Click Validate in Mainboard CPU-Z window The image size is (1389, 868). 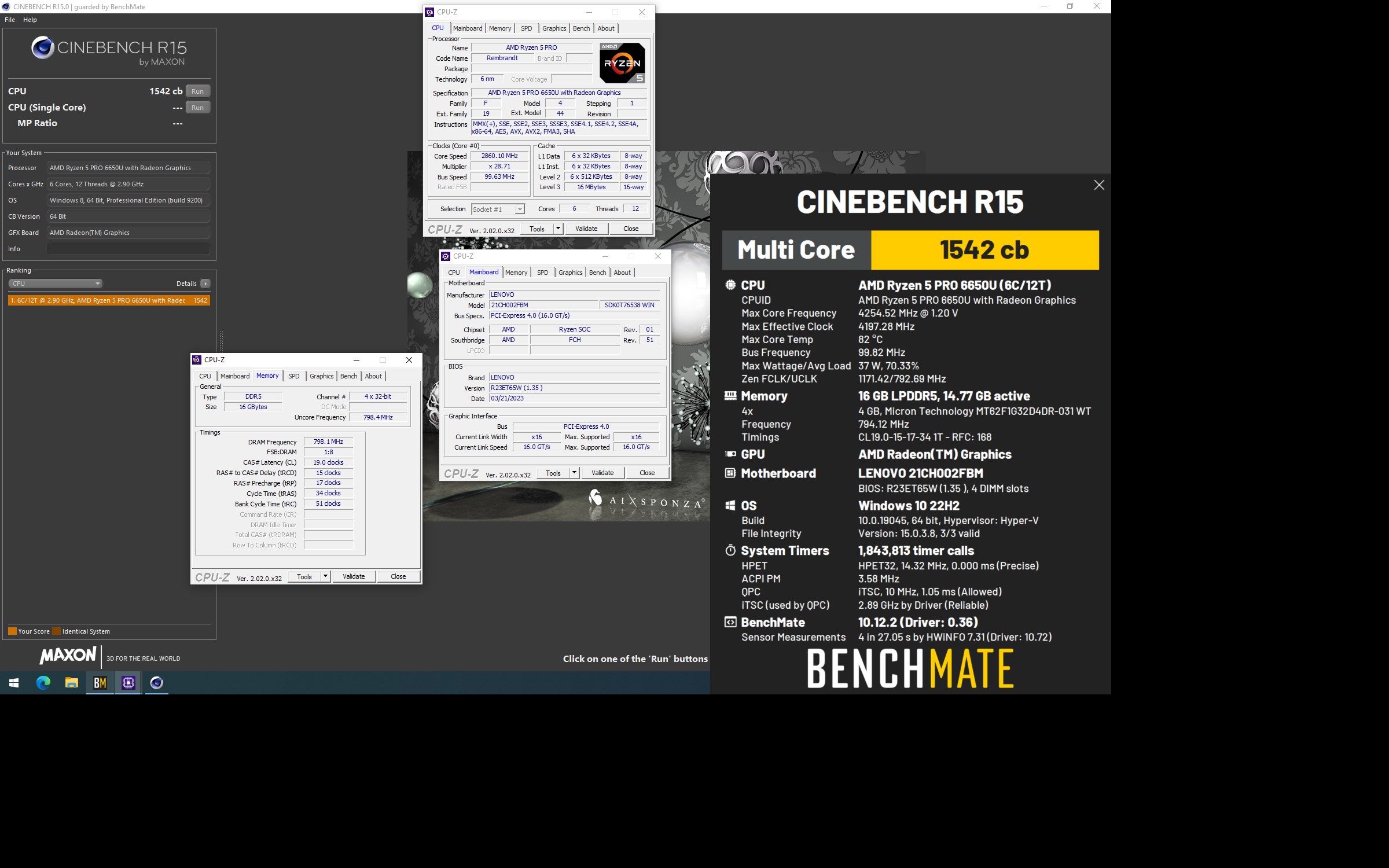pyautogui.click(x=602, y=473)
